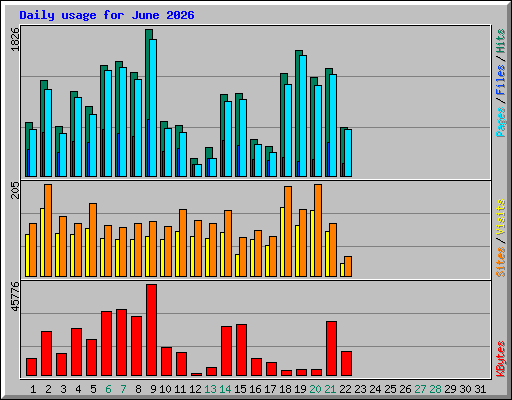Click day 2 on the x-axis
The image size is (512, 400).
click(x=48, y=389)
